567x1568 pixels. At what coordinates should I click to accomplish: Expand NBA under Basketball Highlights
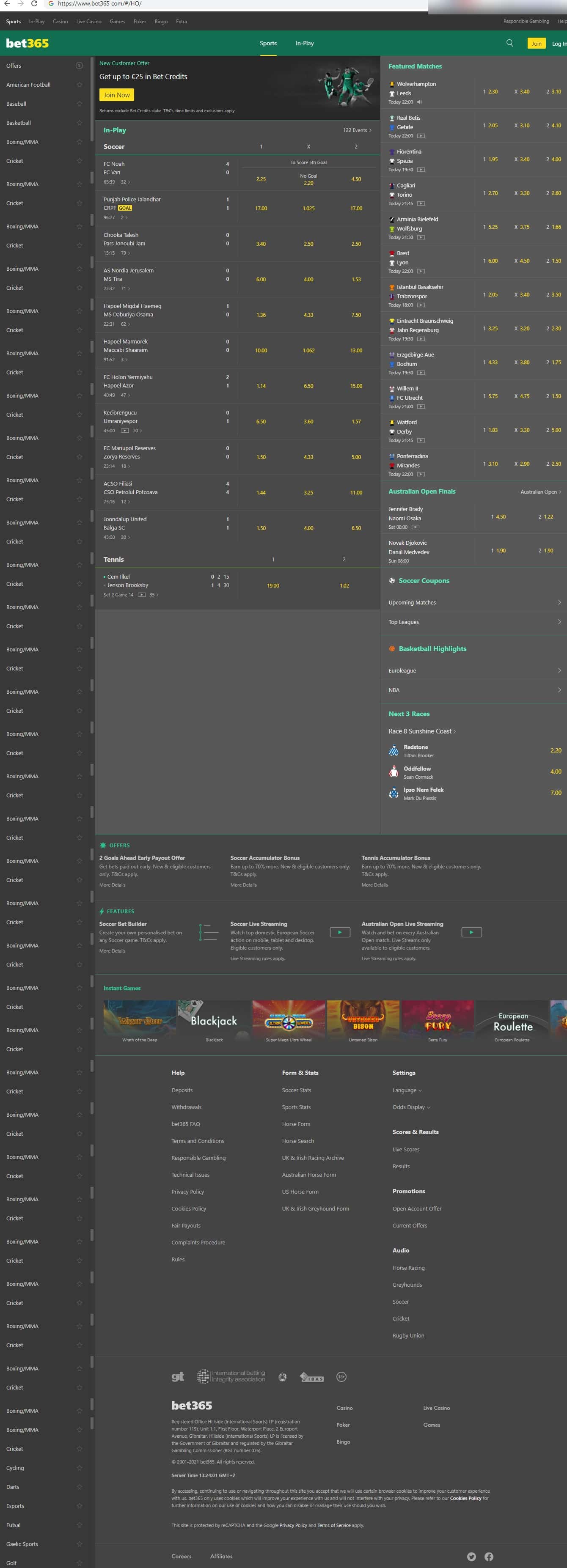pyautogui.click(x=474, y=690)
